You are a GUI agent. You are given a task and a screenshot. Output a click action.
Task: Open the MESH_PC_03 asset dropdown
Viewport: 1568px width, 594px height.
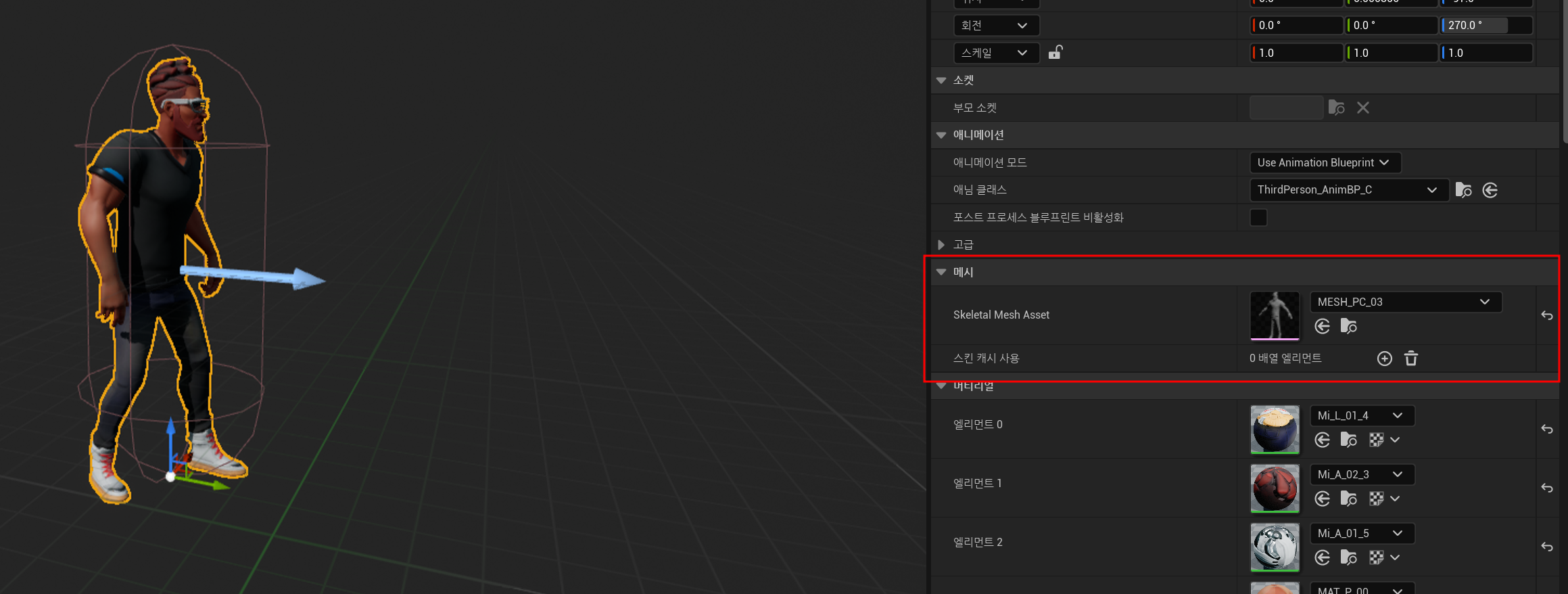tap(1406, 302)
